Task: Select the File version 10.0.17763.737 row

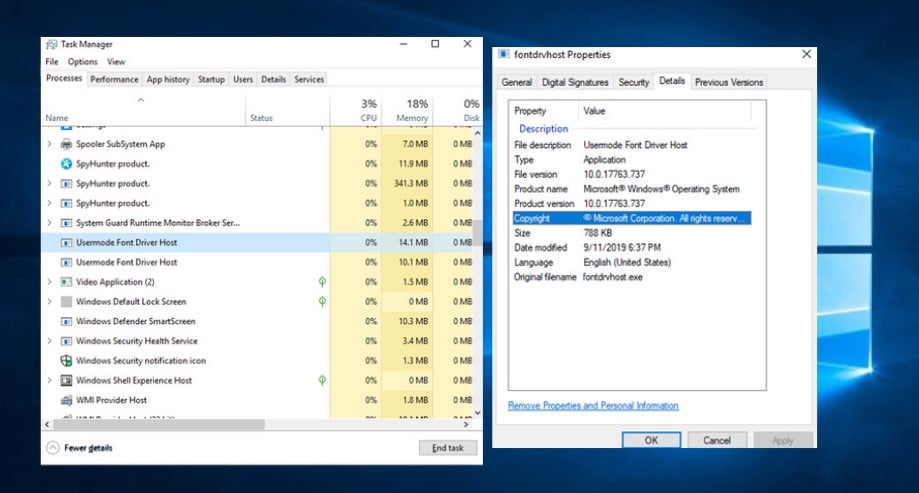Action: point(632,174)
